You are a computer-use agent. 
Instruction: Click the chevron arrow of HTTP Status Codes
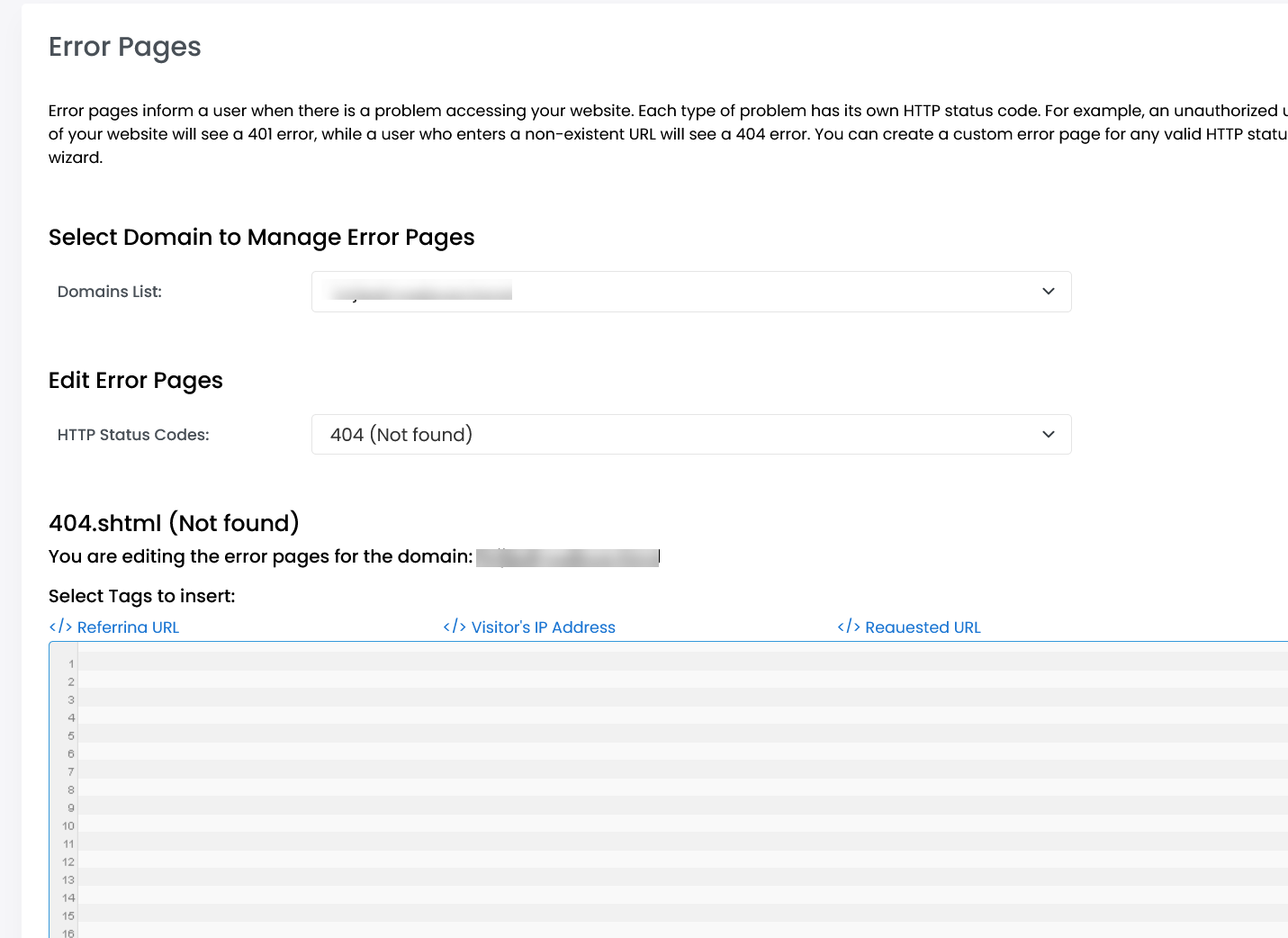click(x=1048, y=435)
